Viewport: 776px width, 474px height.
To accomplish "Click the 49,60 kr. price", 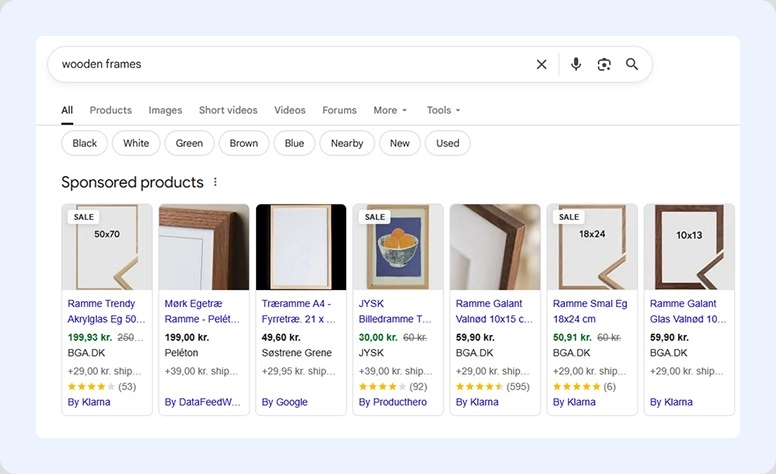I will coord(281,337).
